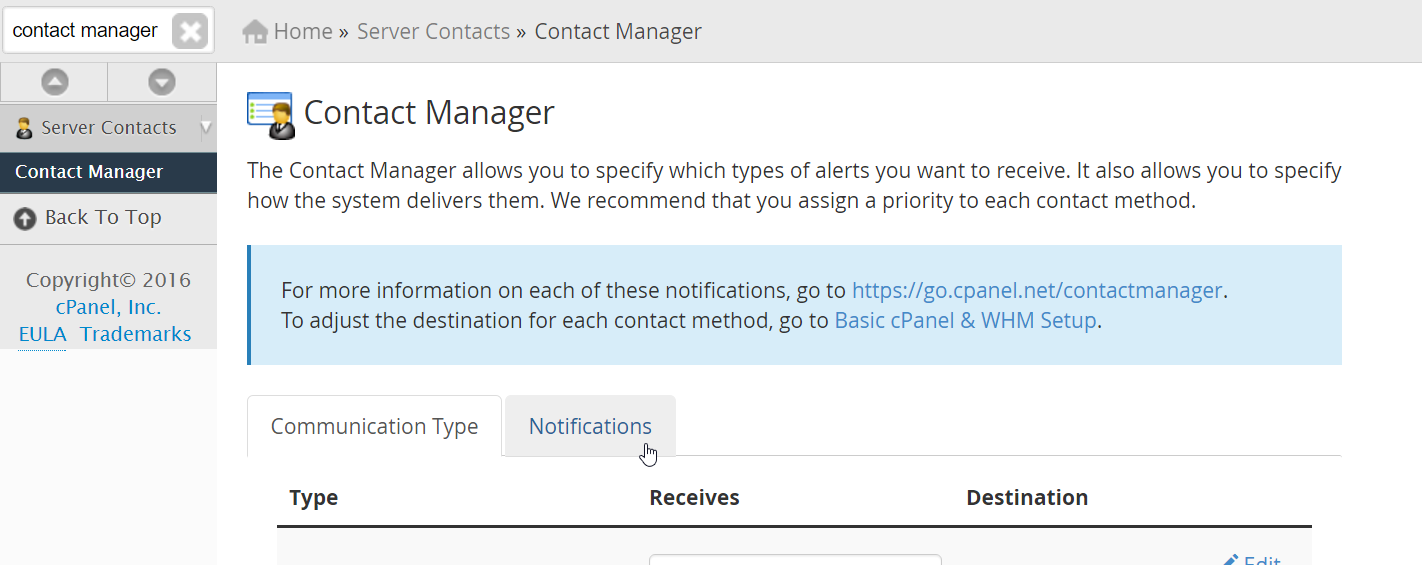Screen dimensions: 1422x565
Task: Collapse the Server Contacts section triangle
Action: click(206, 128)
